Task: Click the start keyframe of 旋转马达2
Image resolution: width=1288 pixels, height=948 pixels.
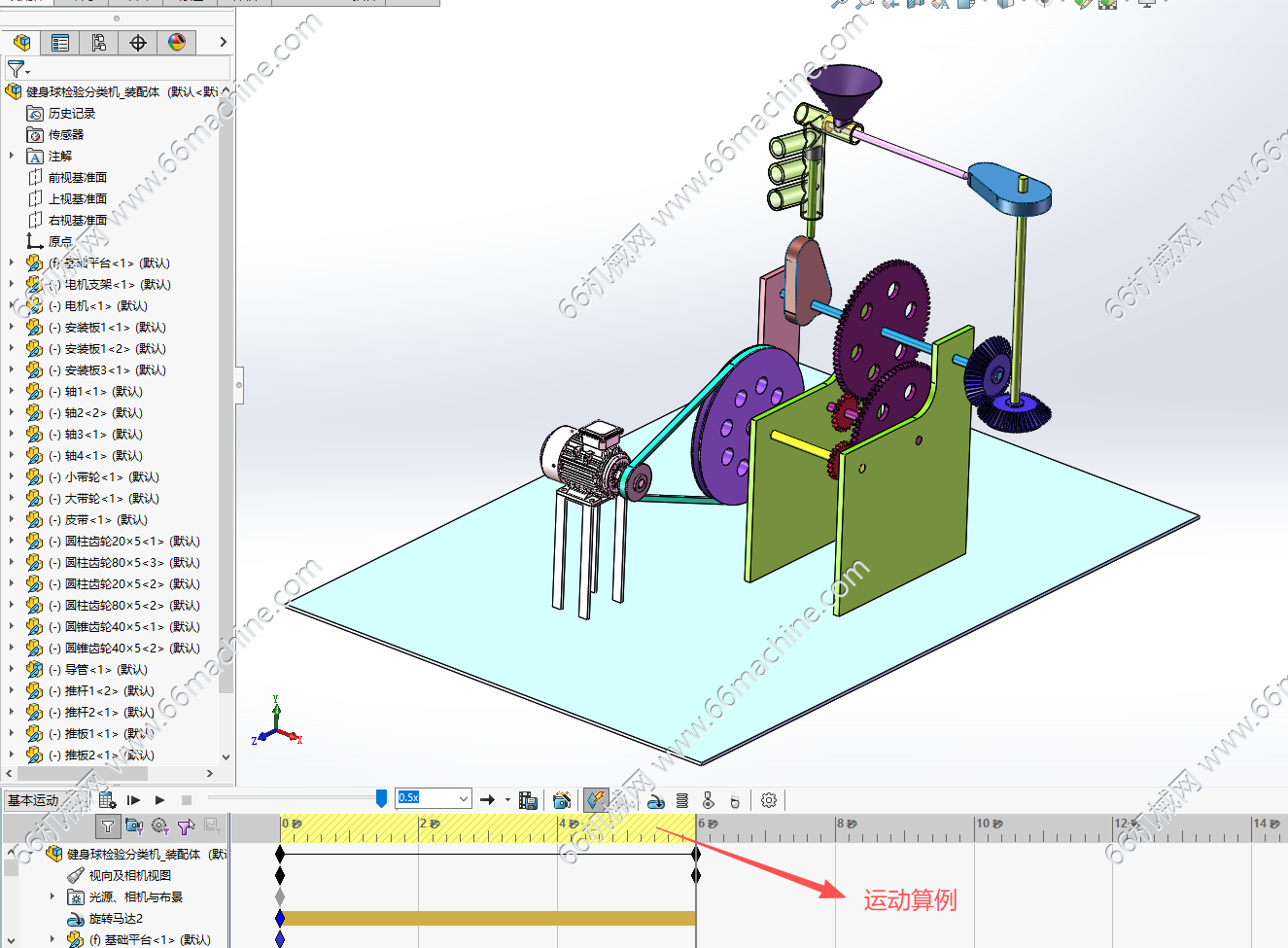Action: pos(280,918)
